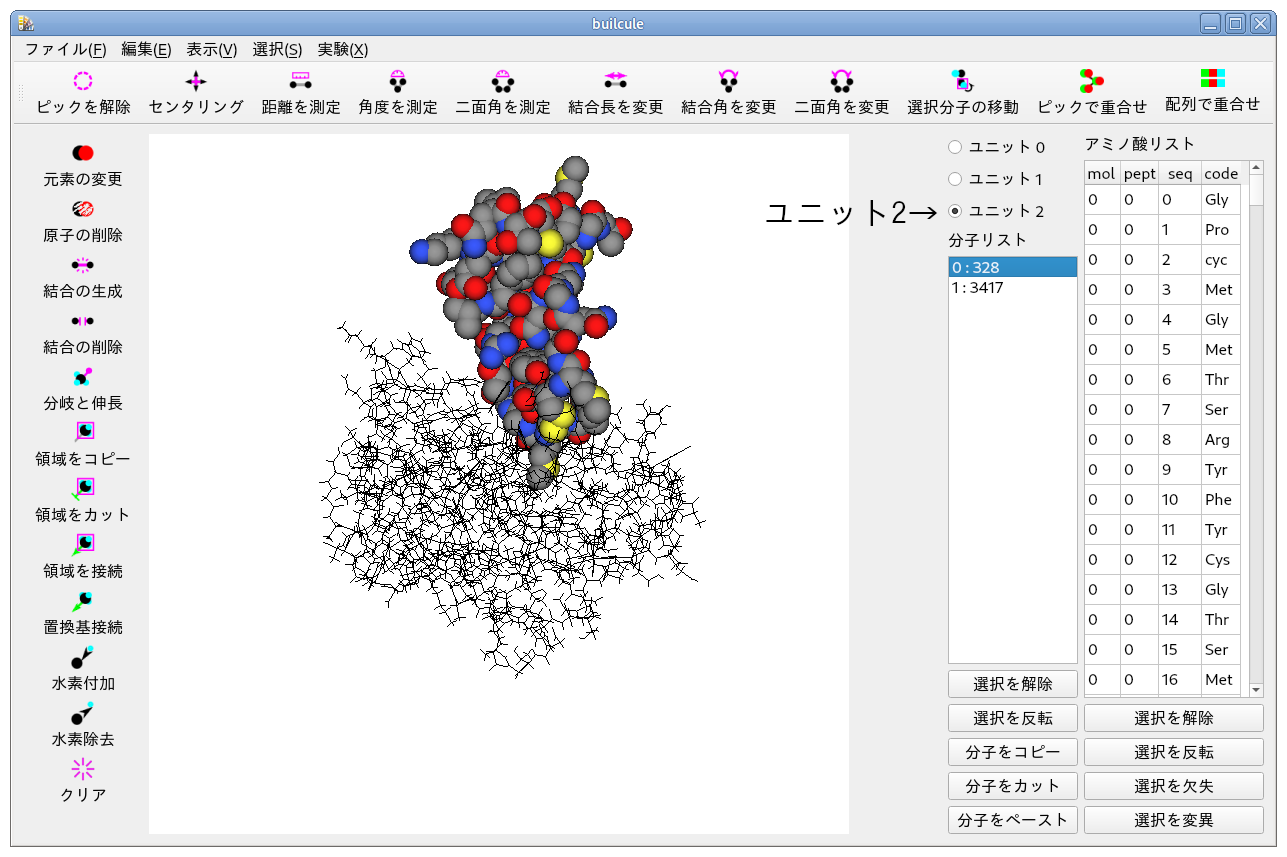Click the 分子をコピー button
Image resolution: width=1287 pixels, height=857 pixels.
pyautogui.click(x=1012, y=752)
